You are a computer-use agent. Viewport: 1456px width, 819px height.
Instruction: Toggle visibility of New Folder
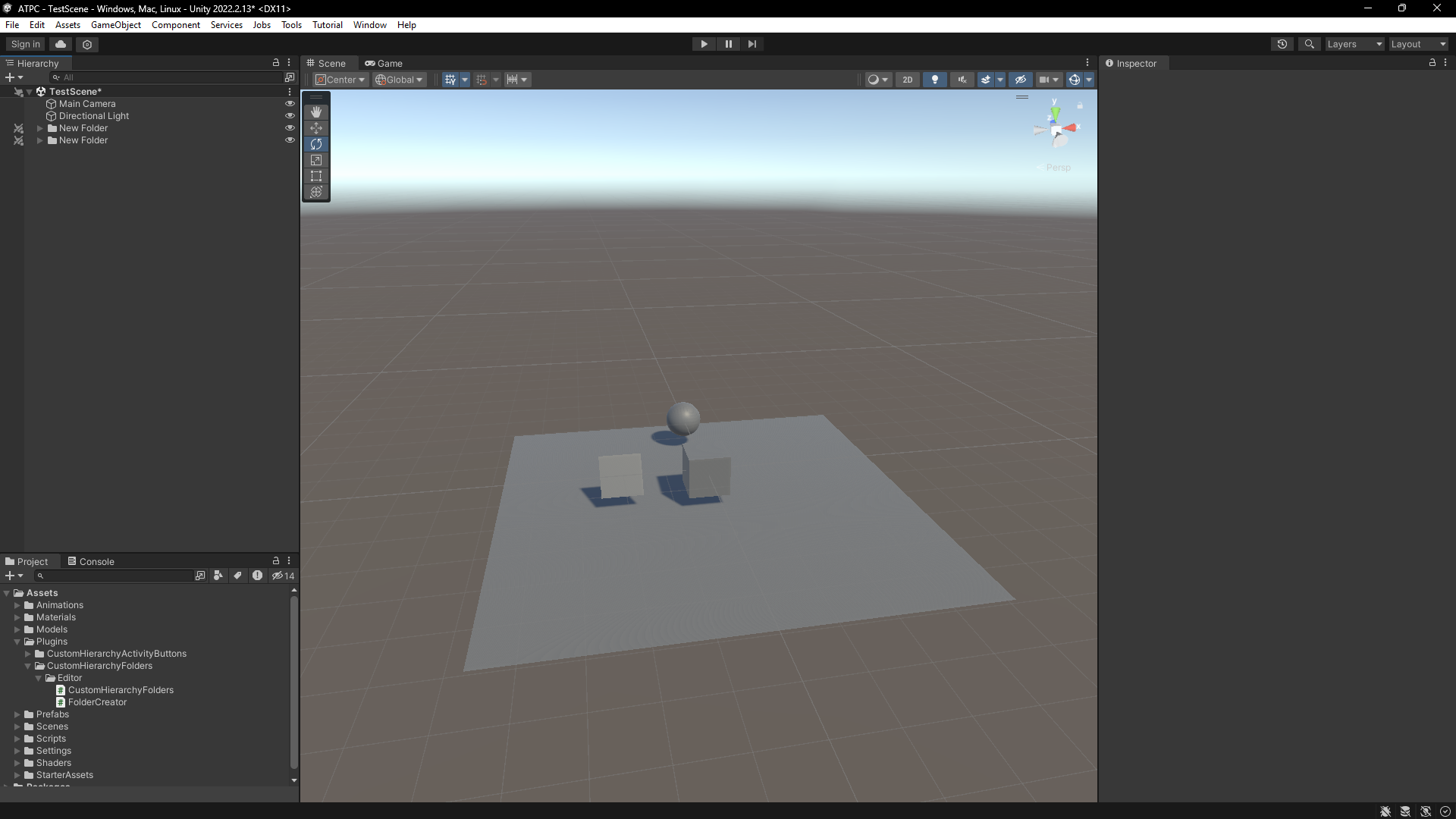point(289,128)
